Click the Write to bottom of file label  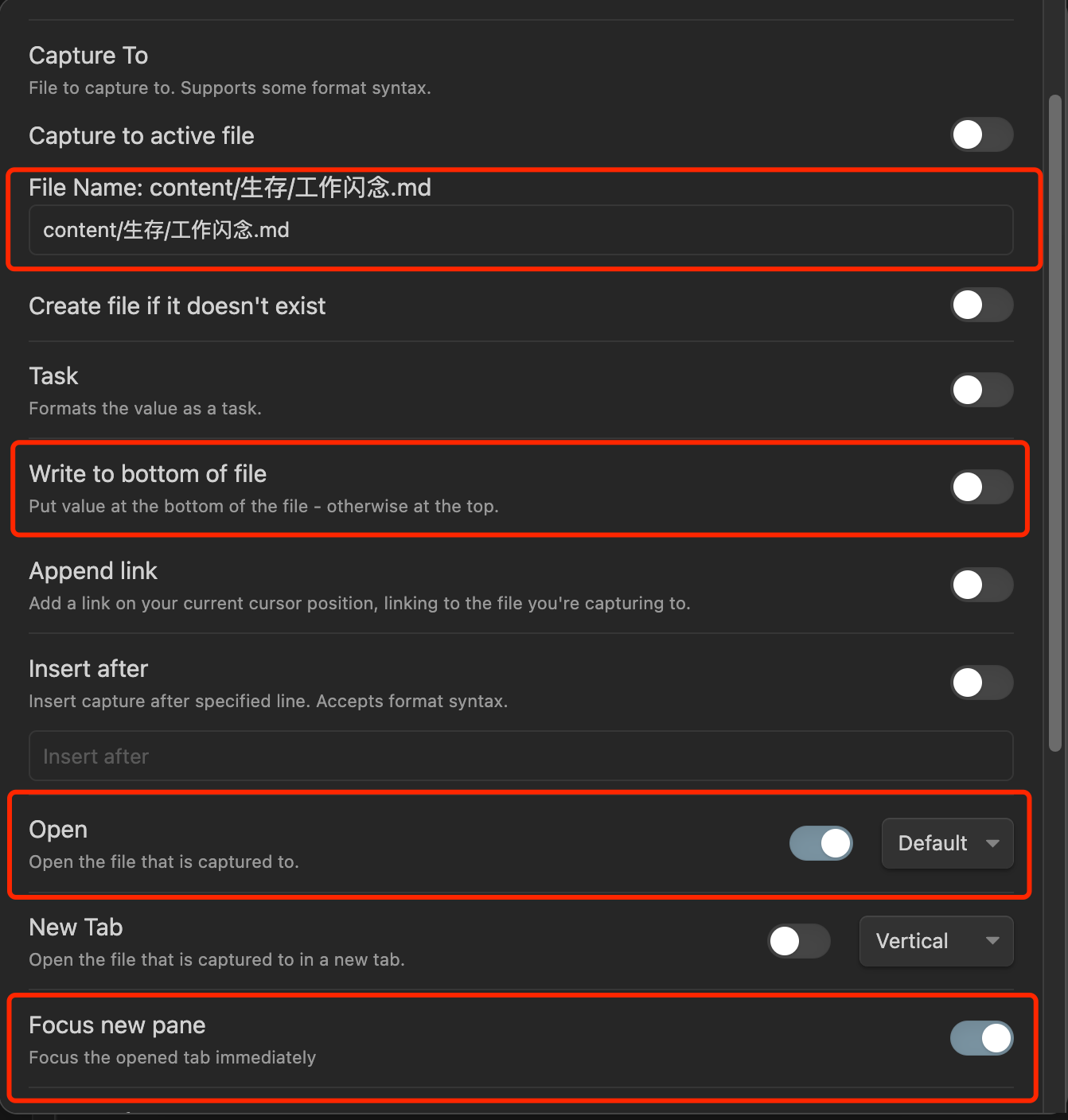(x=147, y=474)
